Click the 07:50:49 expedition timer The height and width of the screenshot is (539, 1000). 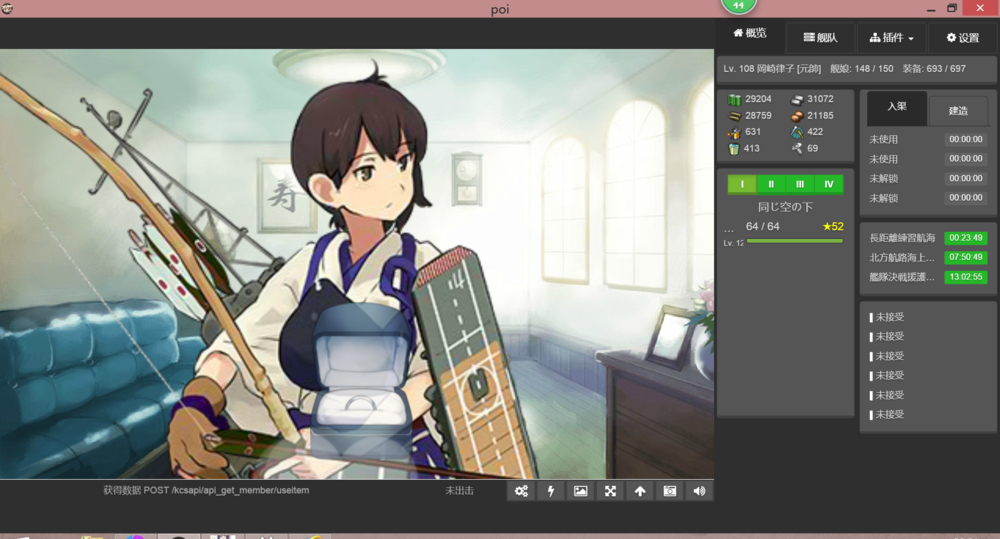(966, 257)
